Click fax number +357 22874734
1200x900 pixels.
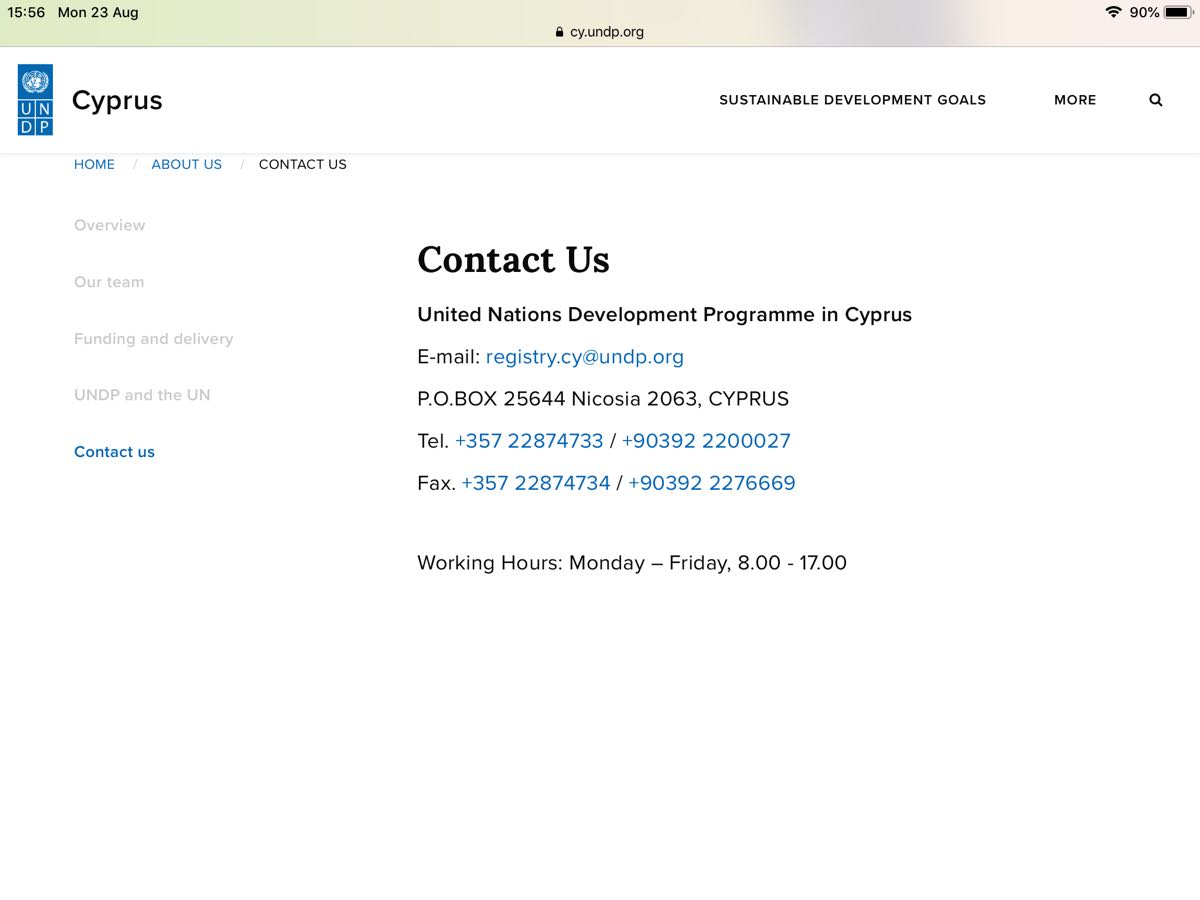coord(535,483)
